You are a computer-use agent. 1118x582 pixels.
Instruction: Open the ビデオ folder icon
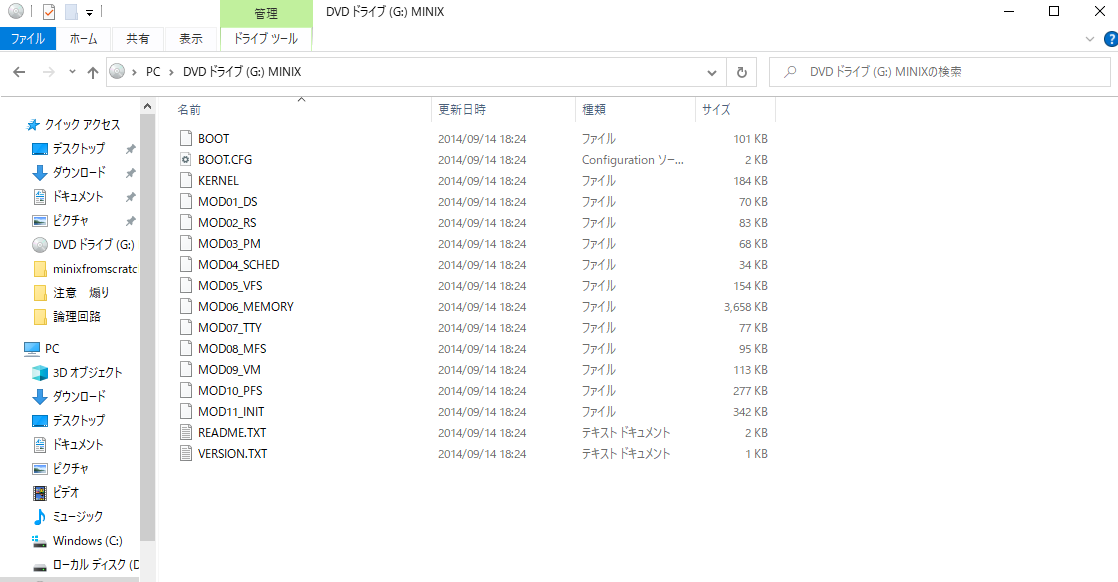click(40, 493)
